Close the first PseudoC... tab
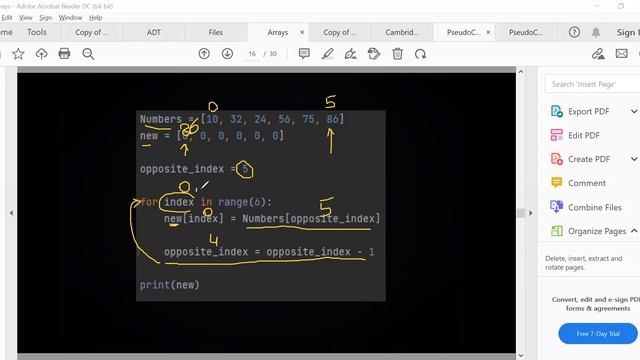 click(488, 32)
